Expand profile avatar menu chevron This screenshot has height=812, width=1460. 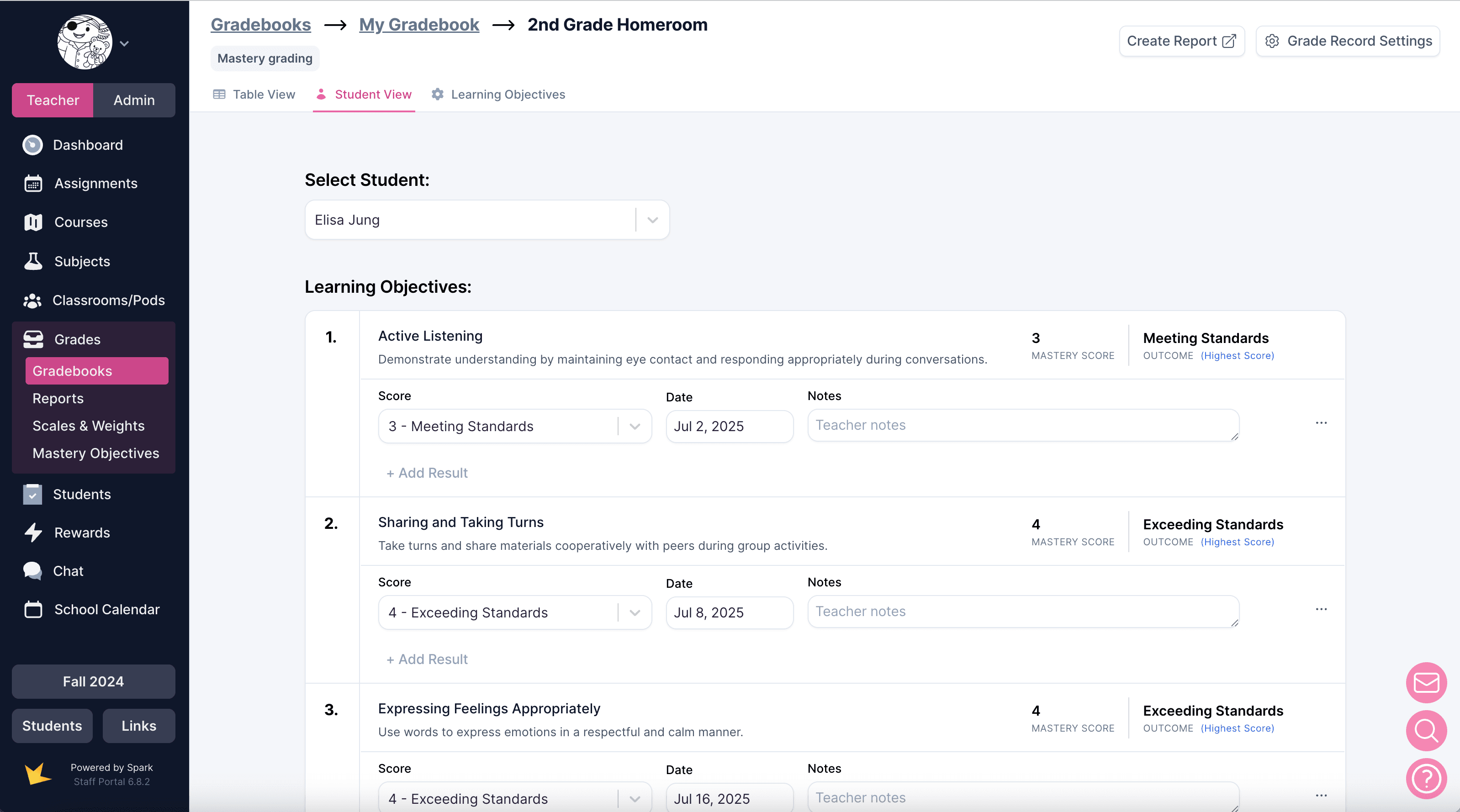[124, 44]
